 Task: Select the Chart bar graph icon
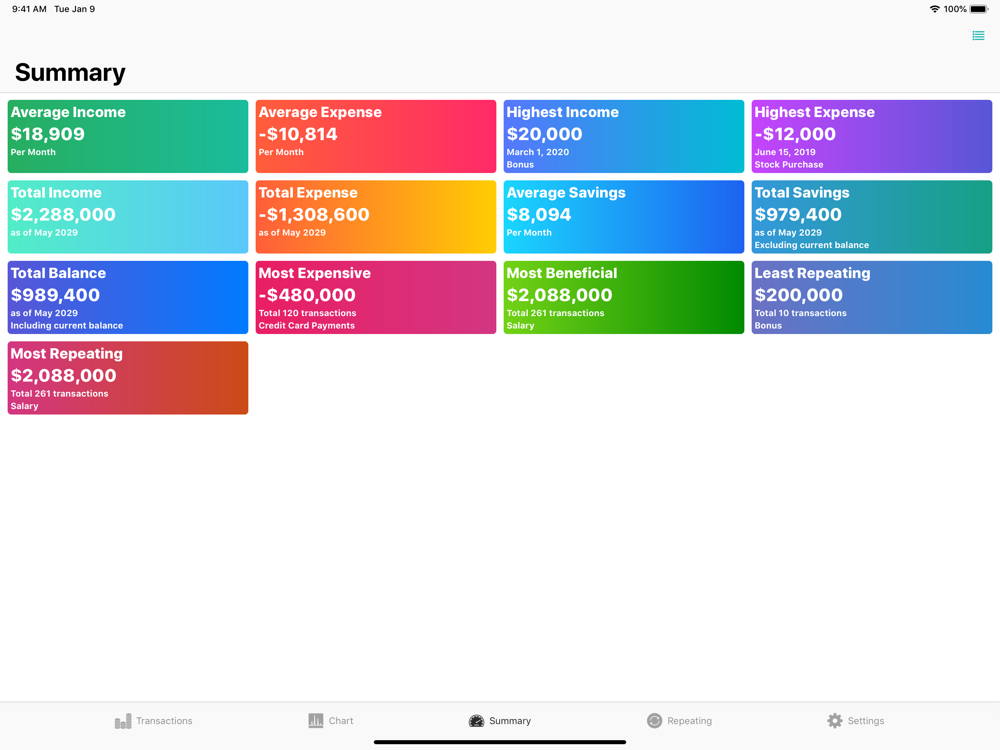pos(316,721)
